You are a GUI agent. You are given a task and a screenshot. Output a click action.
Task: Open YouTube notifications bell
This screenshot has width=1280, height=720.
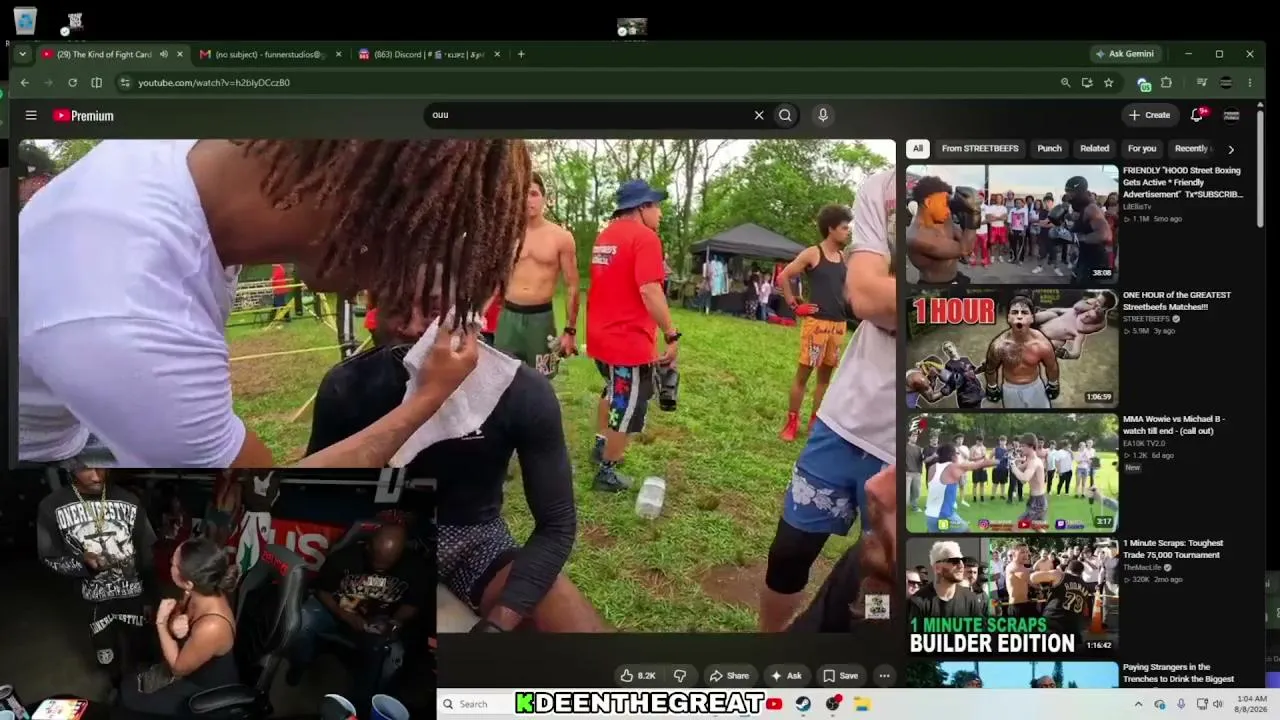point(1197,115)
